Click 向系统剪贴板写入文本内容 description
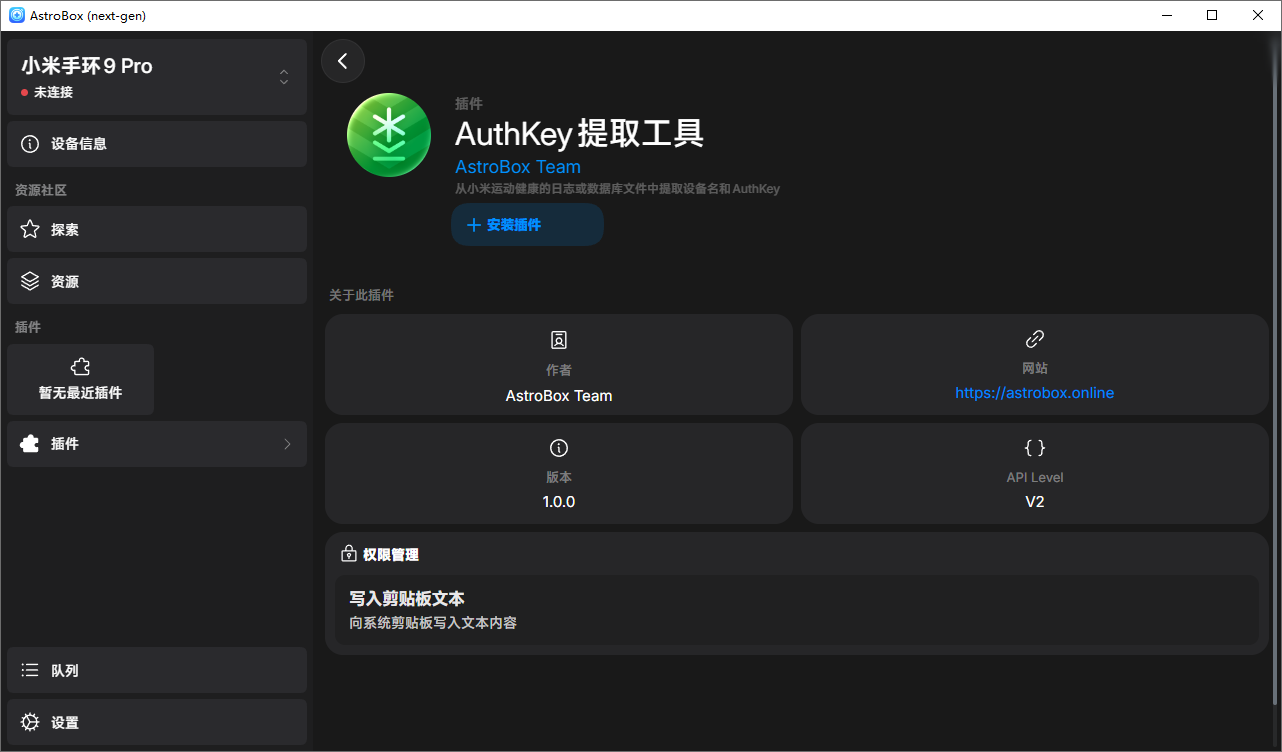 tap(433, 623)
